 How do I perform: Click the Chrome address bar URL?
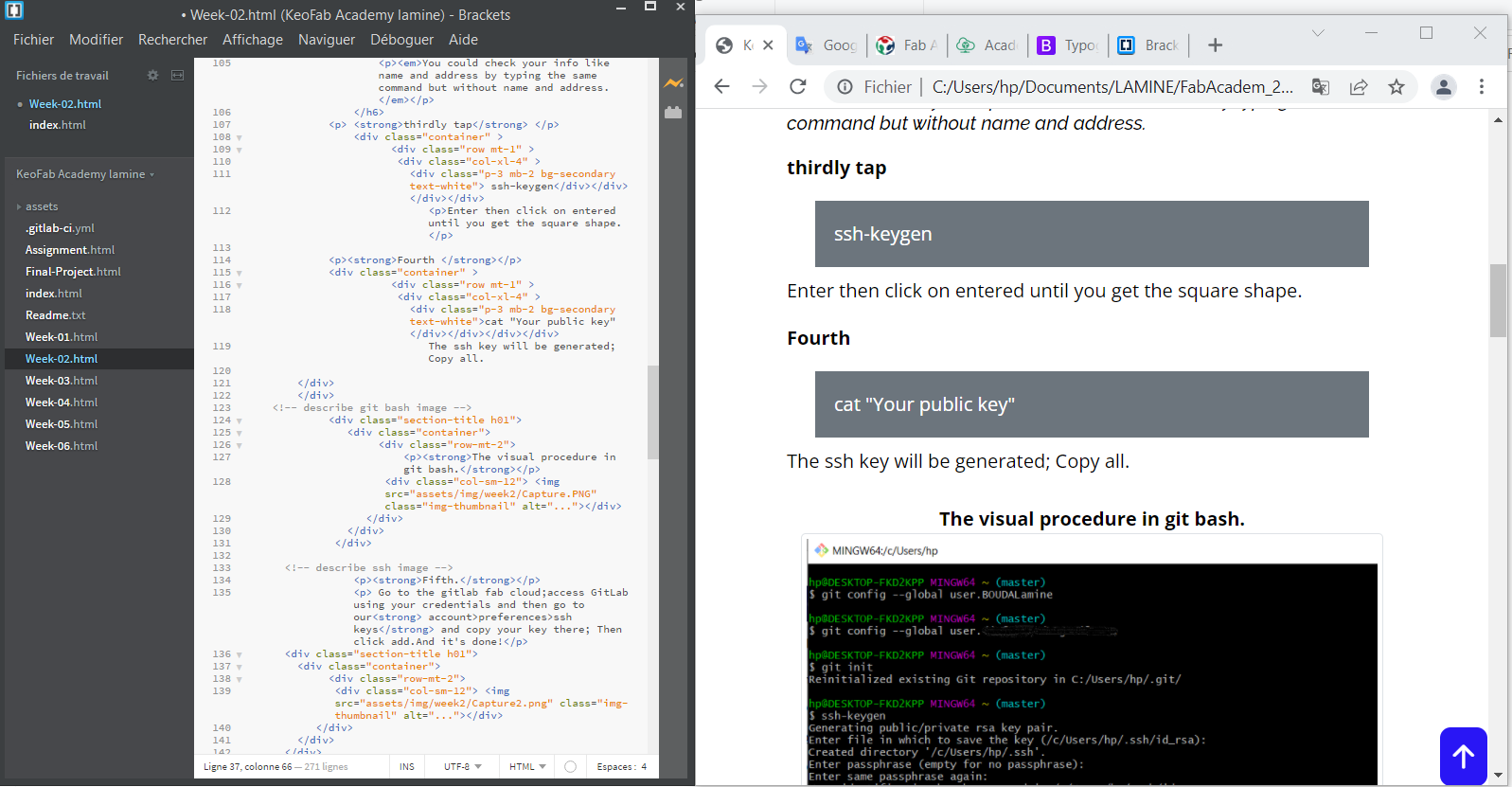(1112, 87)
